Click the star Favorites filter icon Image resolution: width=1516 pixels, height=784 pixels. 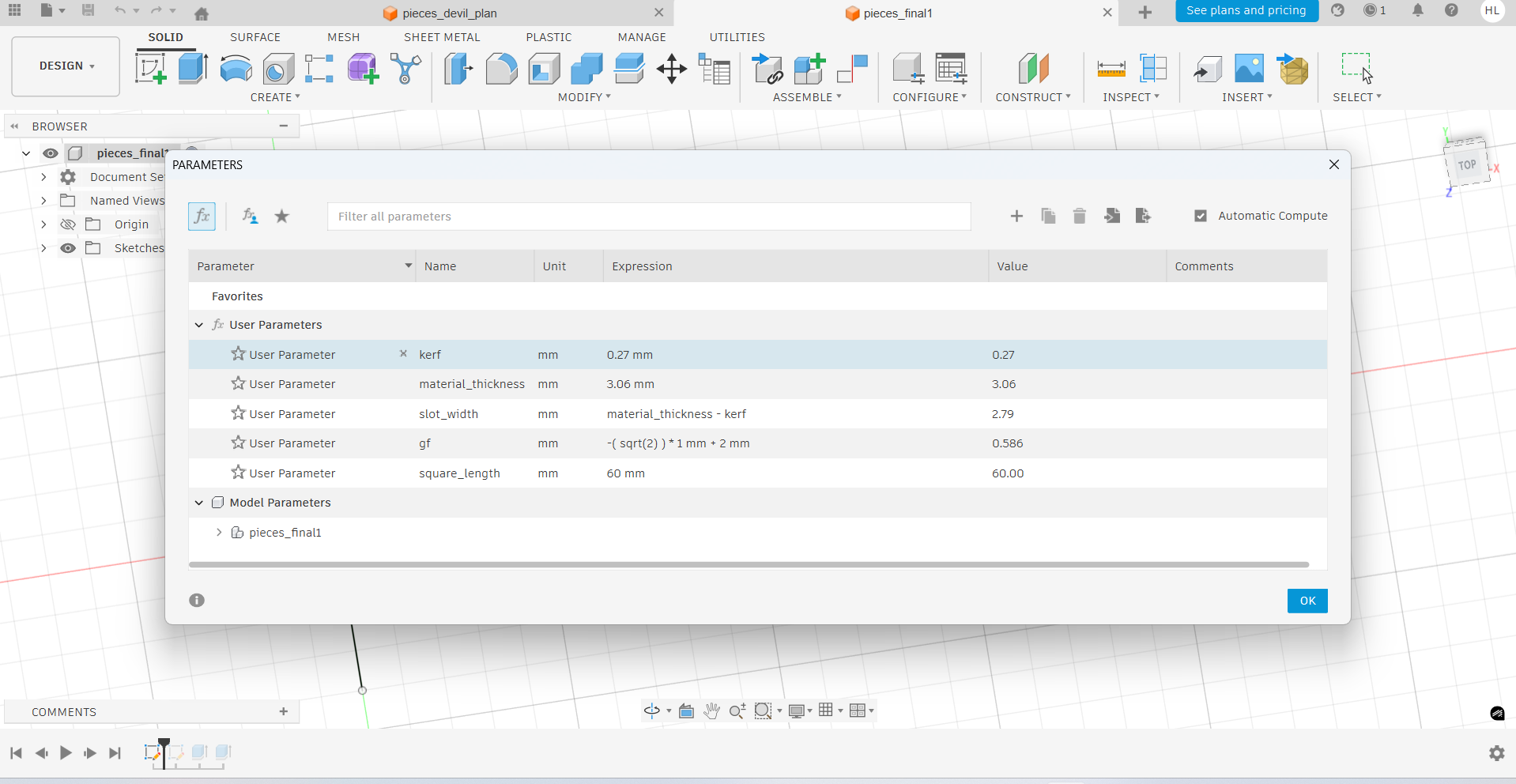(282, 217)
